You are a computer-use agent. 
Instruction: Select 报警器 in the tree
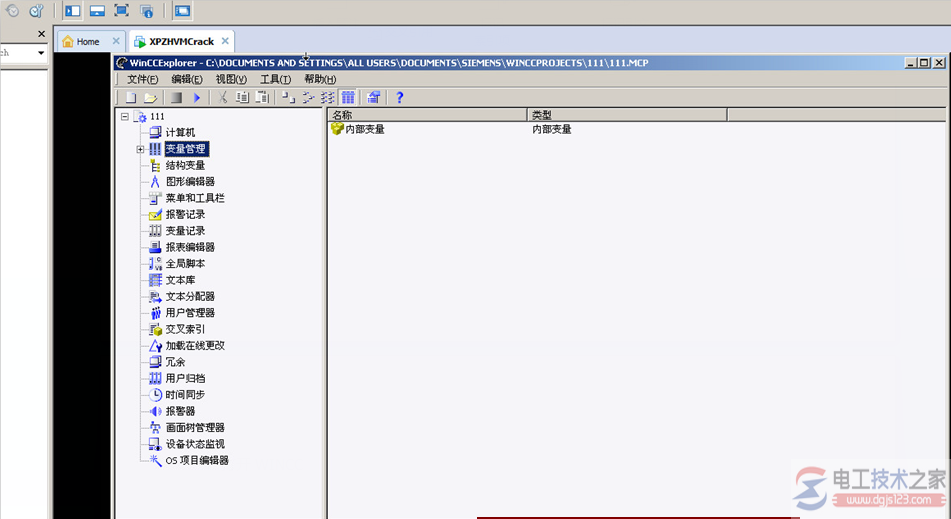pos(180,410)
